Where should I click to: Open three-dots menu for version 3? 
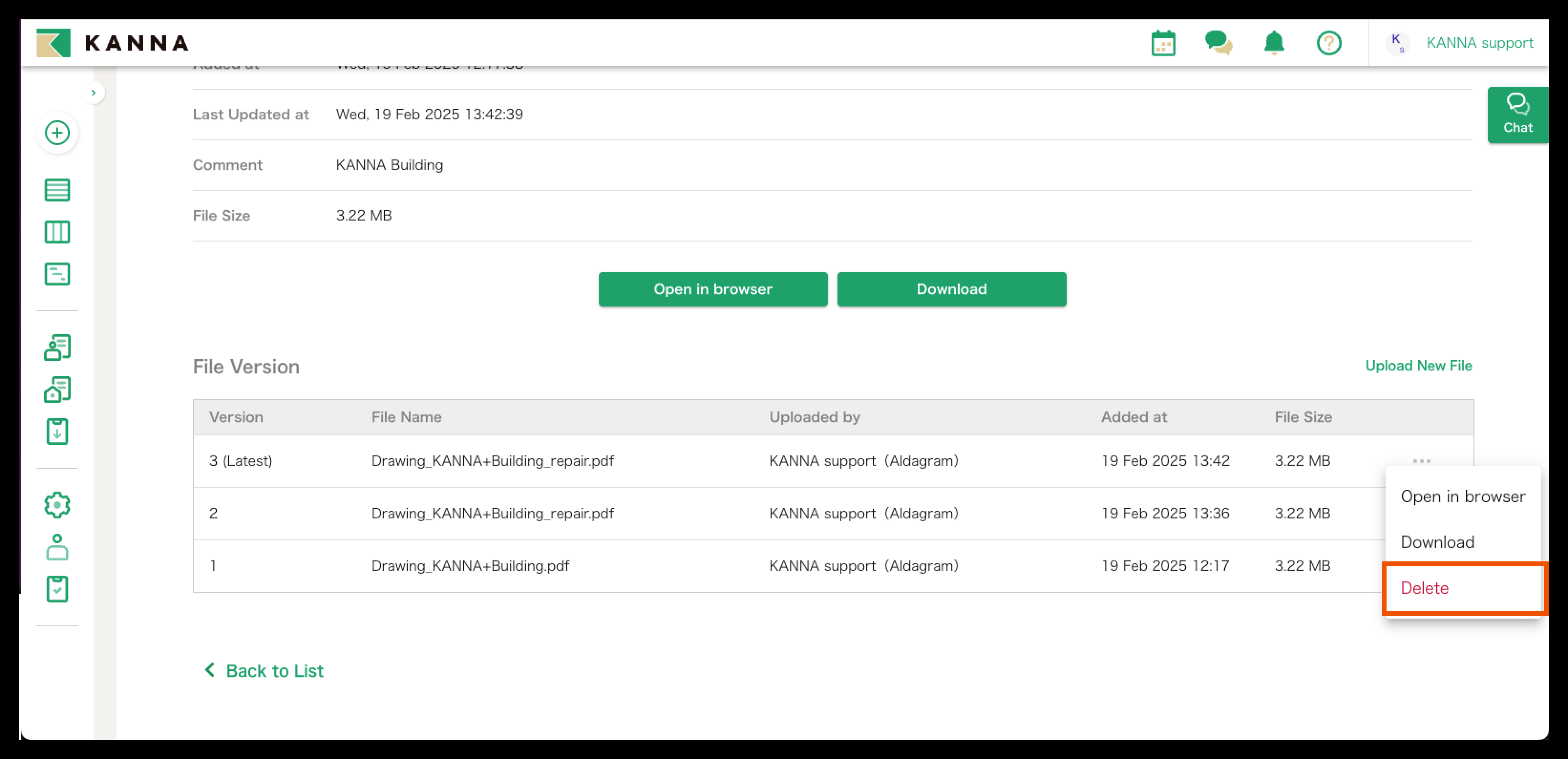click(1421, 461)
